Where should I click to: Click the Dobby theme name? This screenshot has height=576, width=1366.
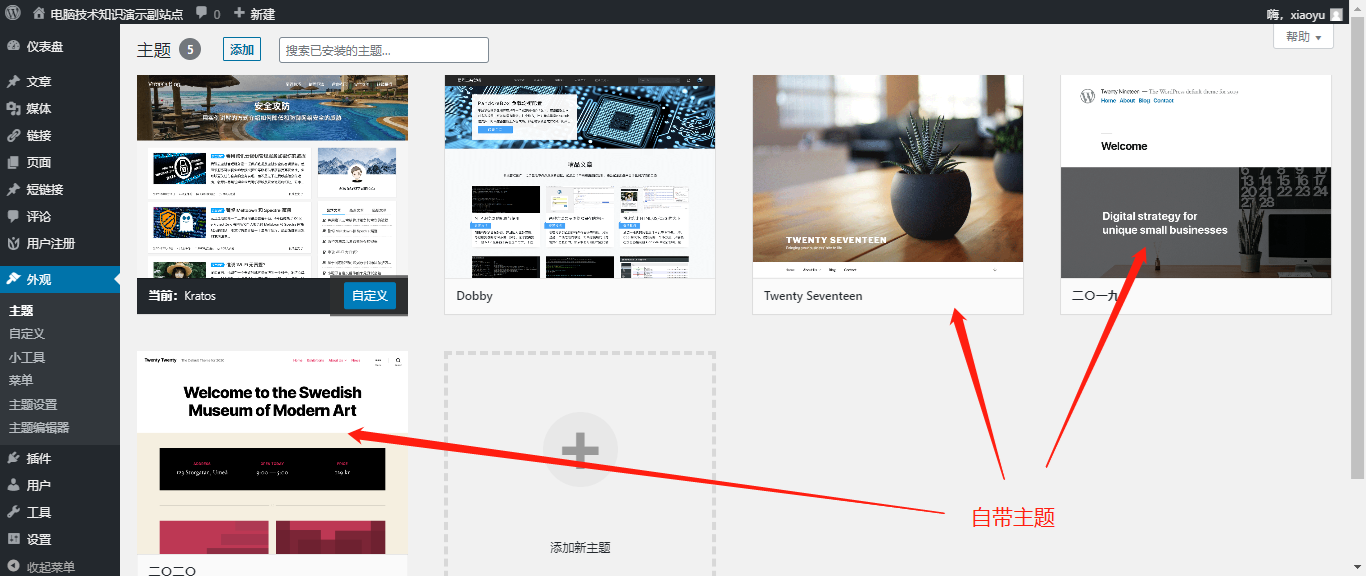coord(475,296)
